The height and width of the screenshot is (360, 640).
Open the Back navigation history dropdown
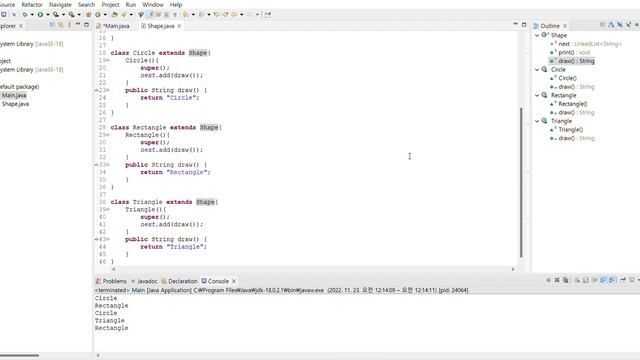click(x=242, y=15)
